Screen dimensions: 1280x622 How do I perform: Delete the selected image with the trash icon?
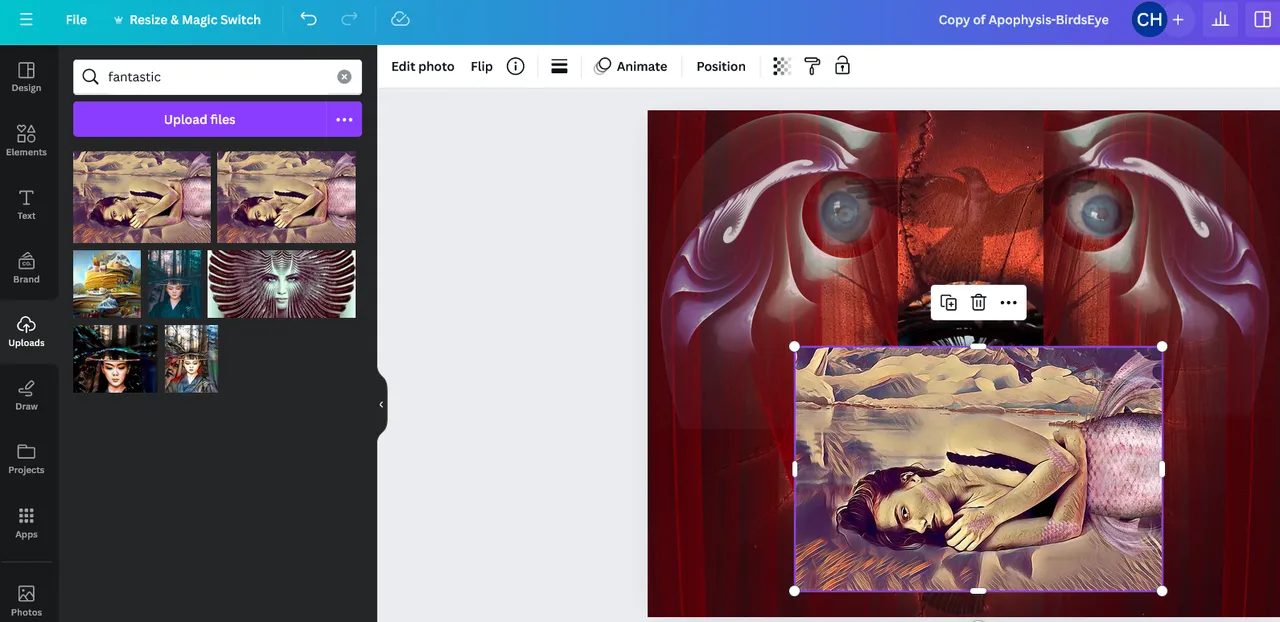coord(978,302)
